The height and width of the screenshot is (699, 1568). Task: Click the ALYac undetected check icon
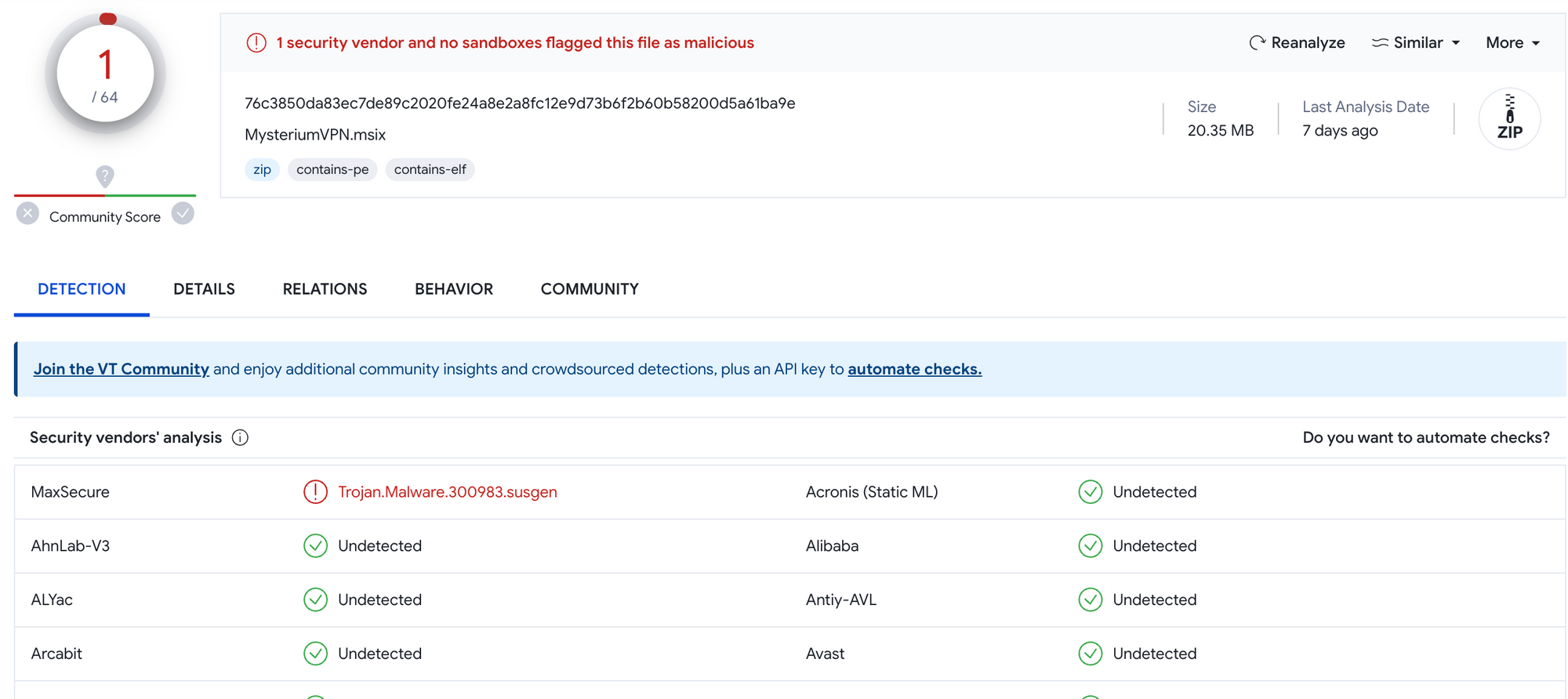click(x=315, y=600)
